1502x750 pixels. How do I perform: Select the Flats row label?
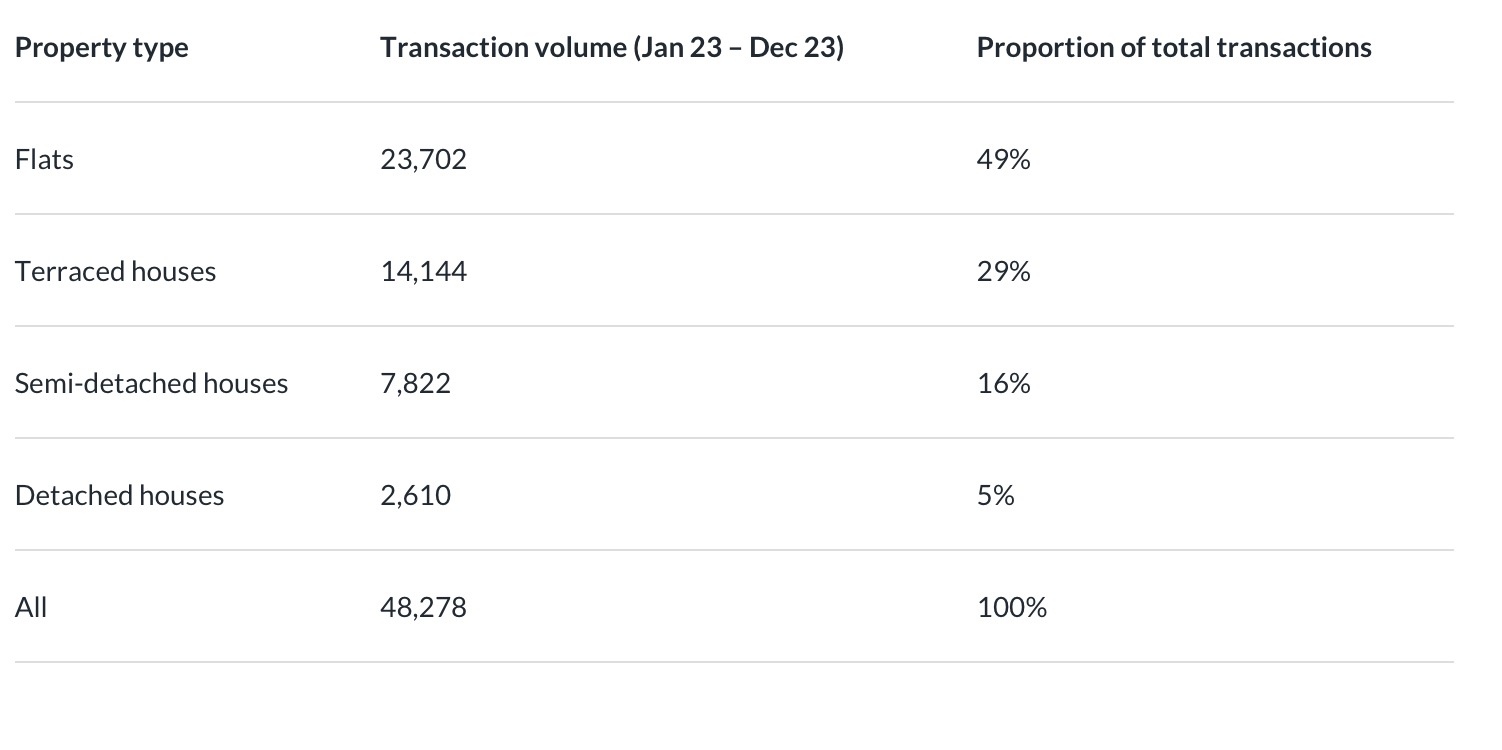[44, 159]
